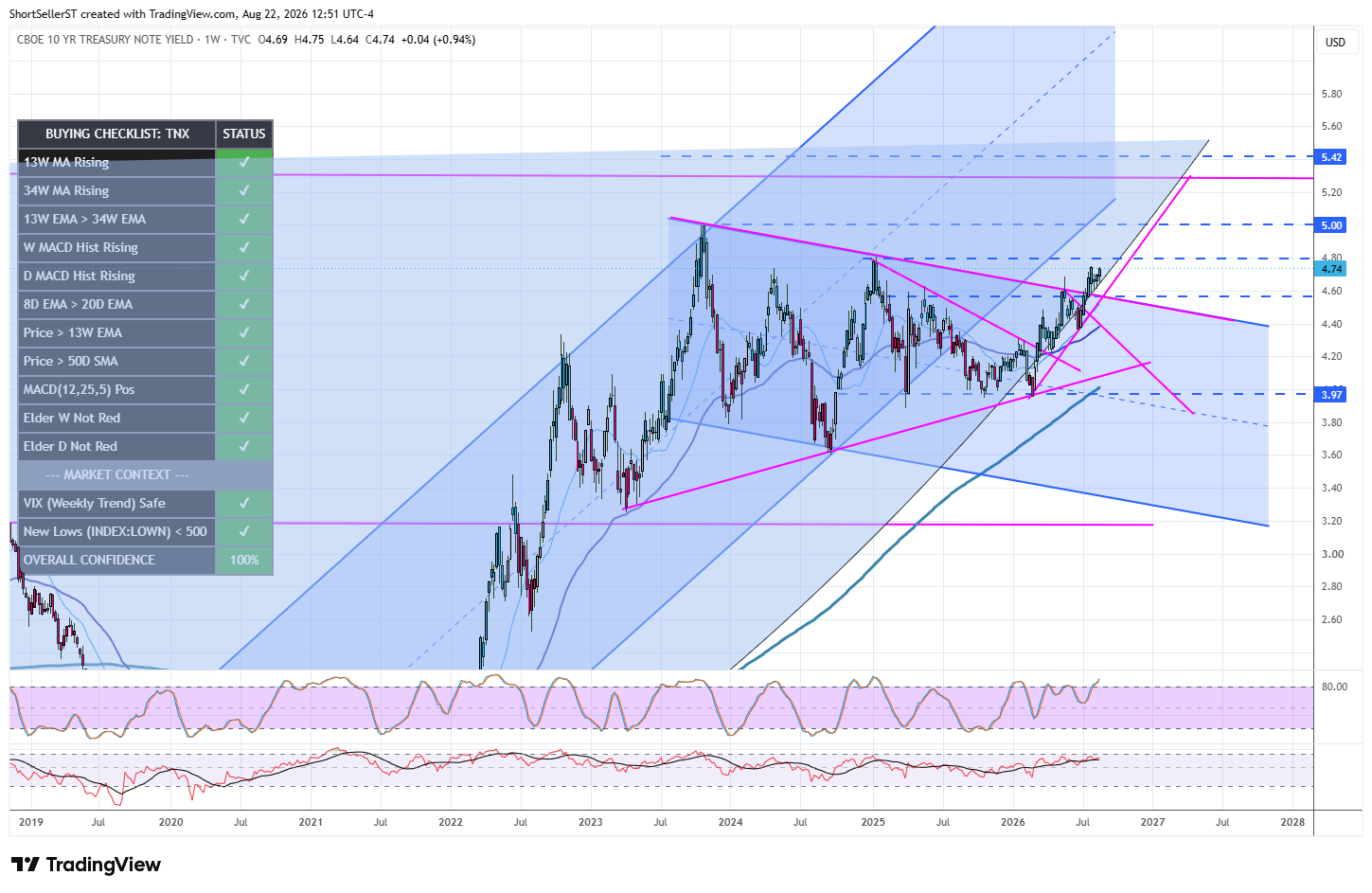The image size is (1372, 893).
Task: Click the Price > 50D SMA label
Action: point(71,361)
